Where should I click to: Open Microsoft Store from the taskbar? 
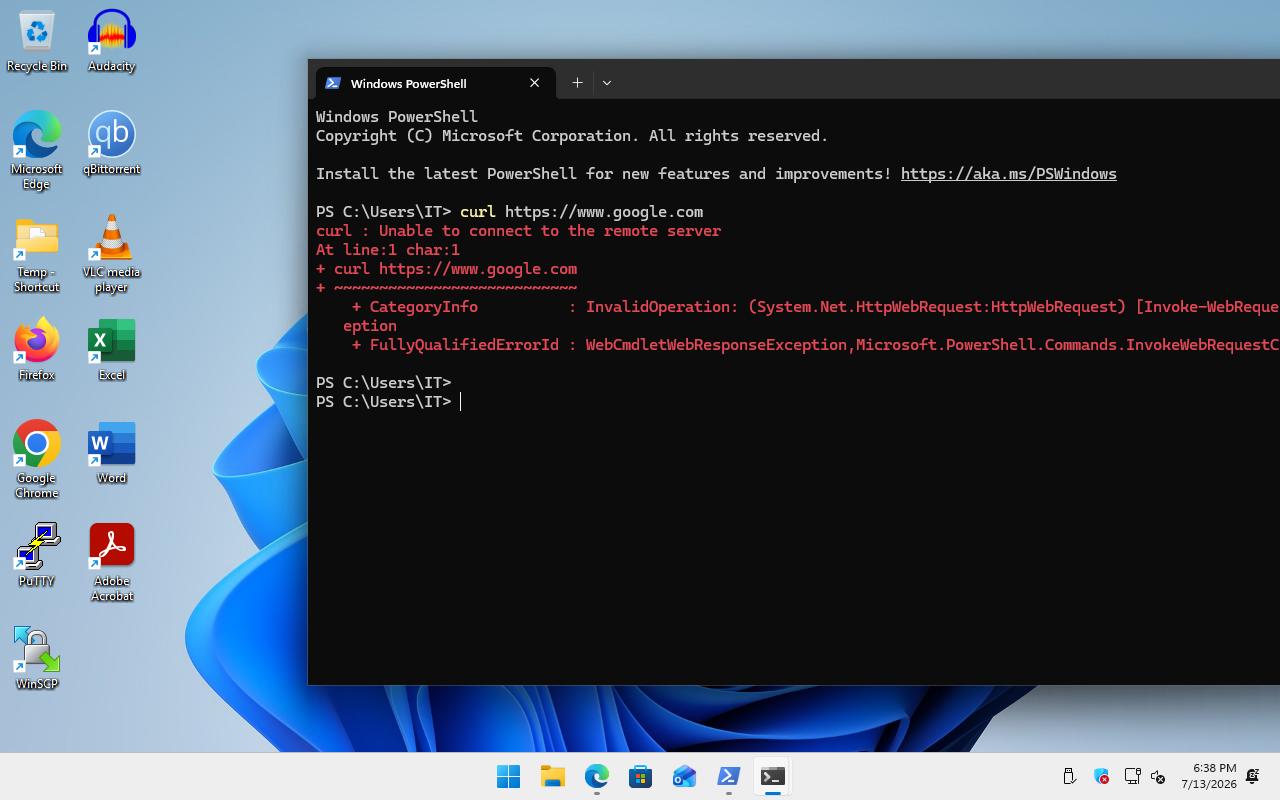640,777
